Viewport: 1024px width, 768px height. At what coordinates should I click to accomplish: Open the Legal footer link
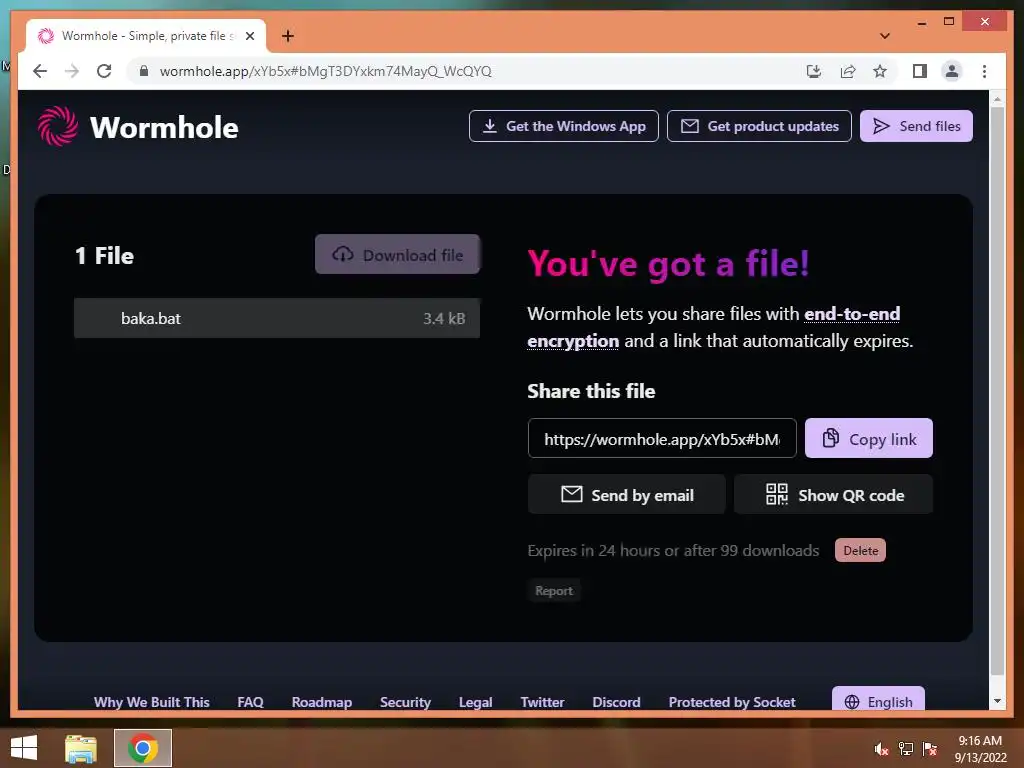[475, 702]
